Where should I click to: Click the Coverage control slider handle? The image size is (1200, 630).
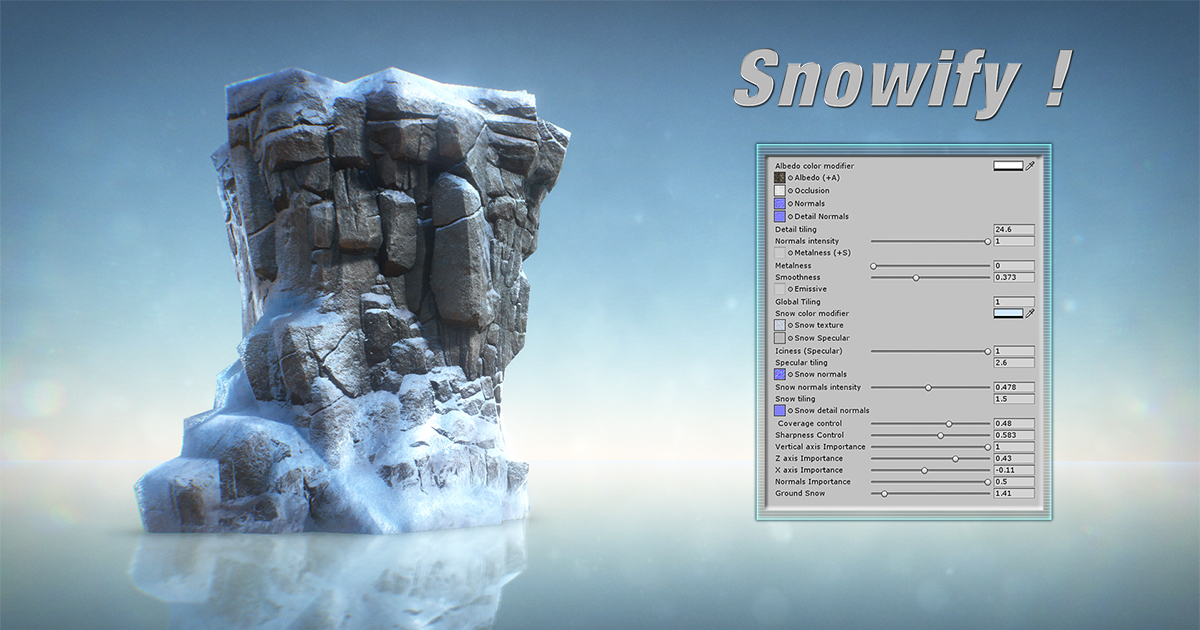click(x=949, y=423)
